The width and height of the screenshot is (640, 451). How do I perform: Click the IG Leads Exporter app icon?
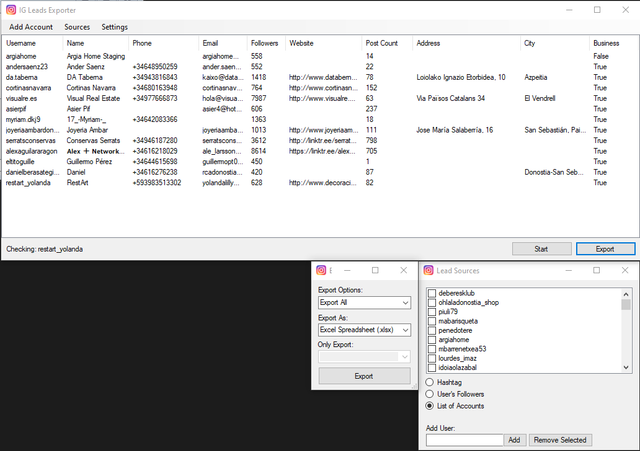10,9
